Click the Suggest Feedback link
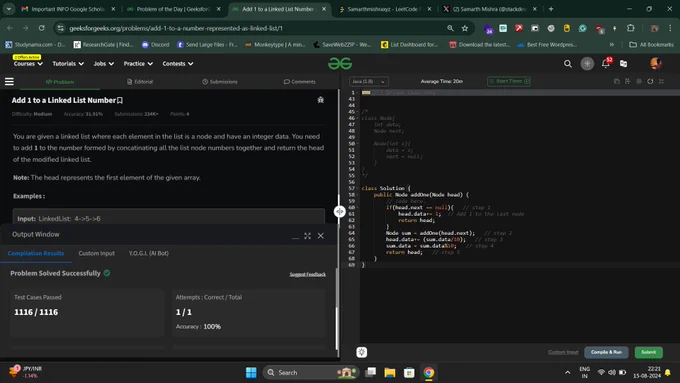The image size is (680, 383). (x=307, y=275)
